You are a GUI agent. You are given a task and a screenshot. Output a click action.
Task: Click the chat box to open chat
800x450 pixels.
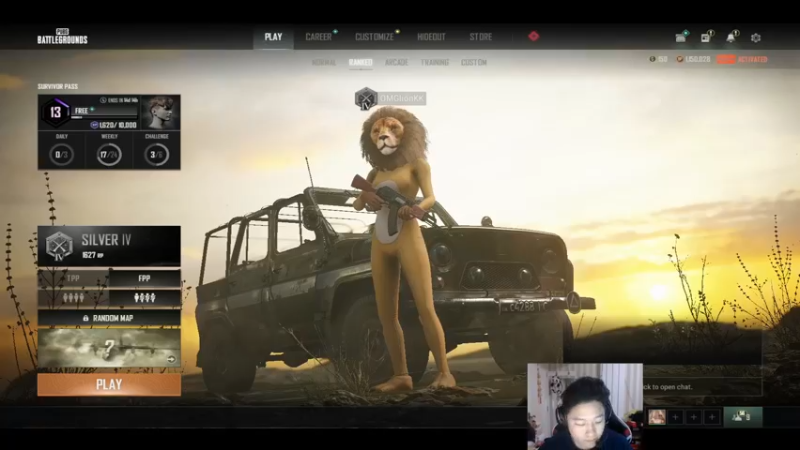point(702,387)
